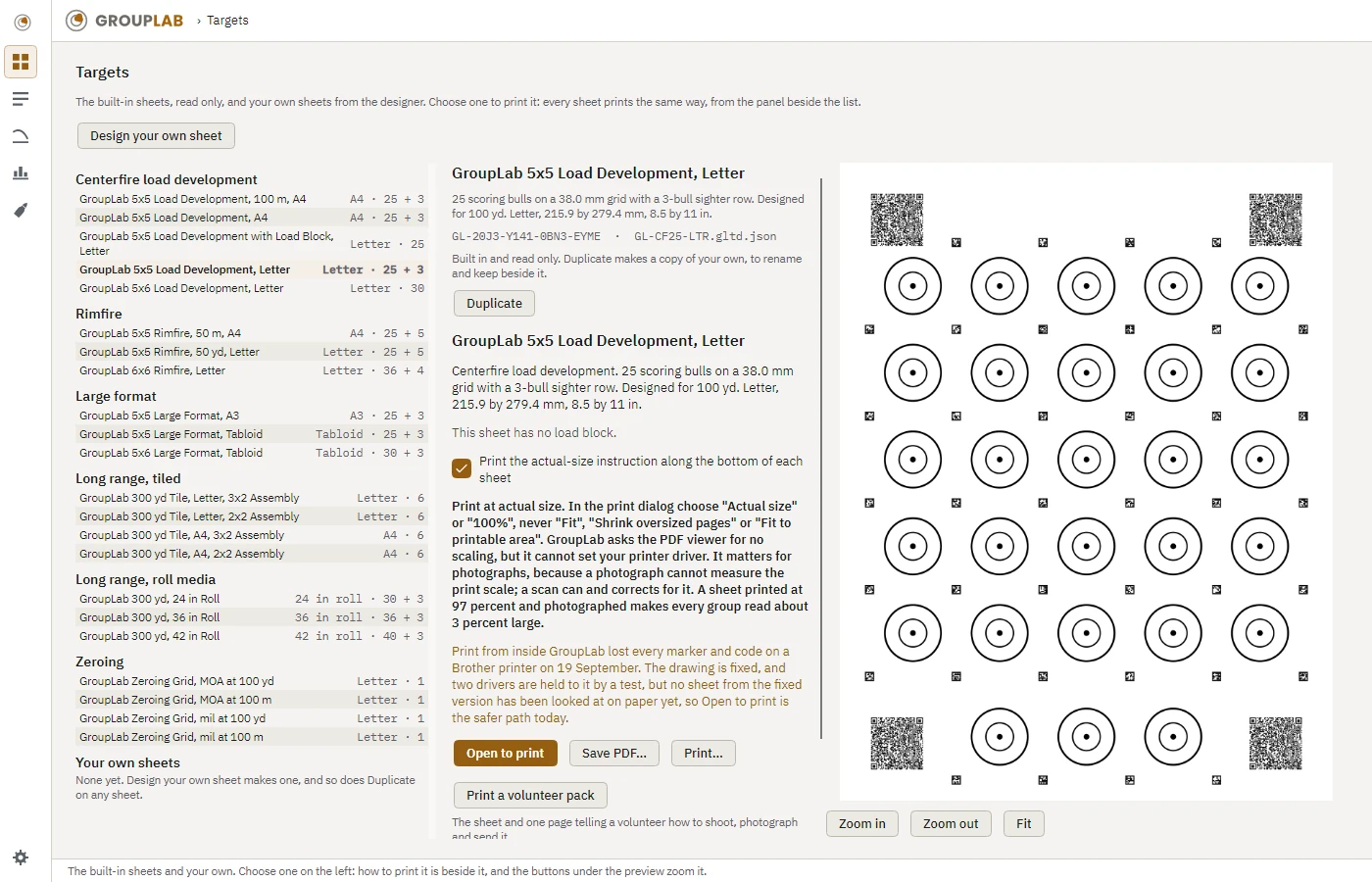Click the file name GL-CF25-LTR.gltd.json
This screenshot has width=1372, height=882.
click(705, 236)
